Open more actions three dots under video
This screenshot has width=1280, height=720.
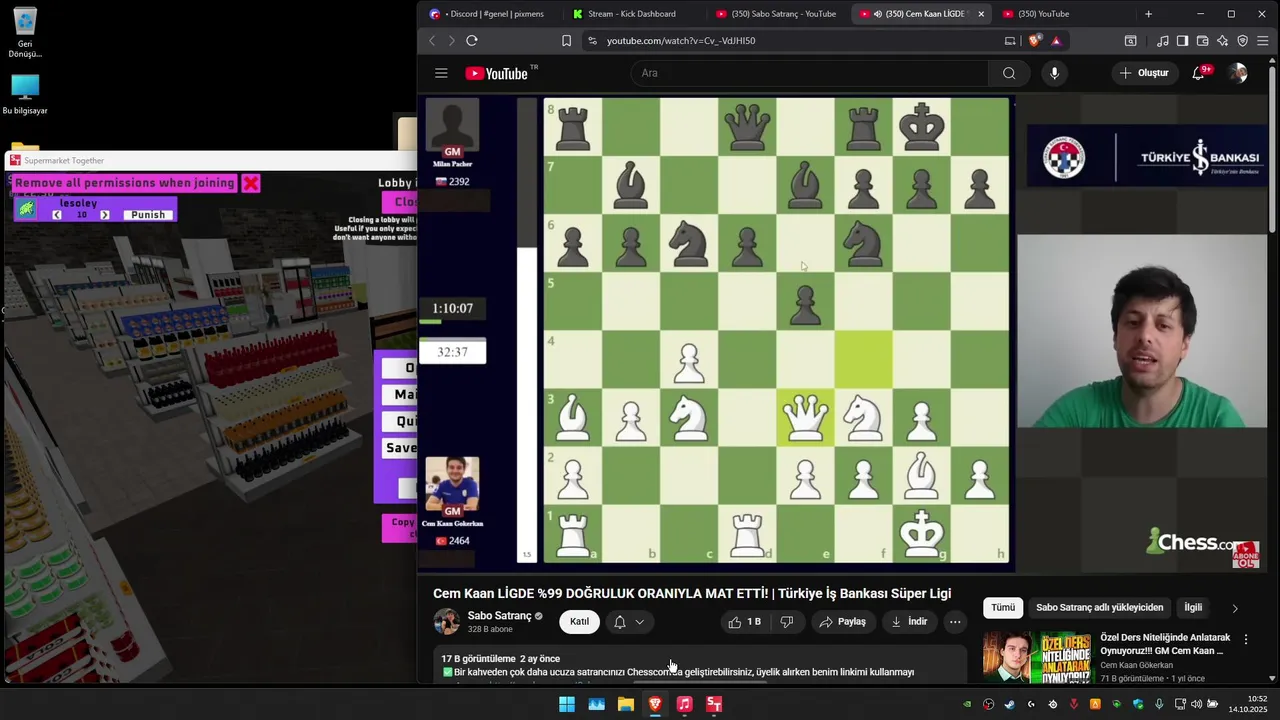955,622
